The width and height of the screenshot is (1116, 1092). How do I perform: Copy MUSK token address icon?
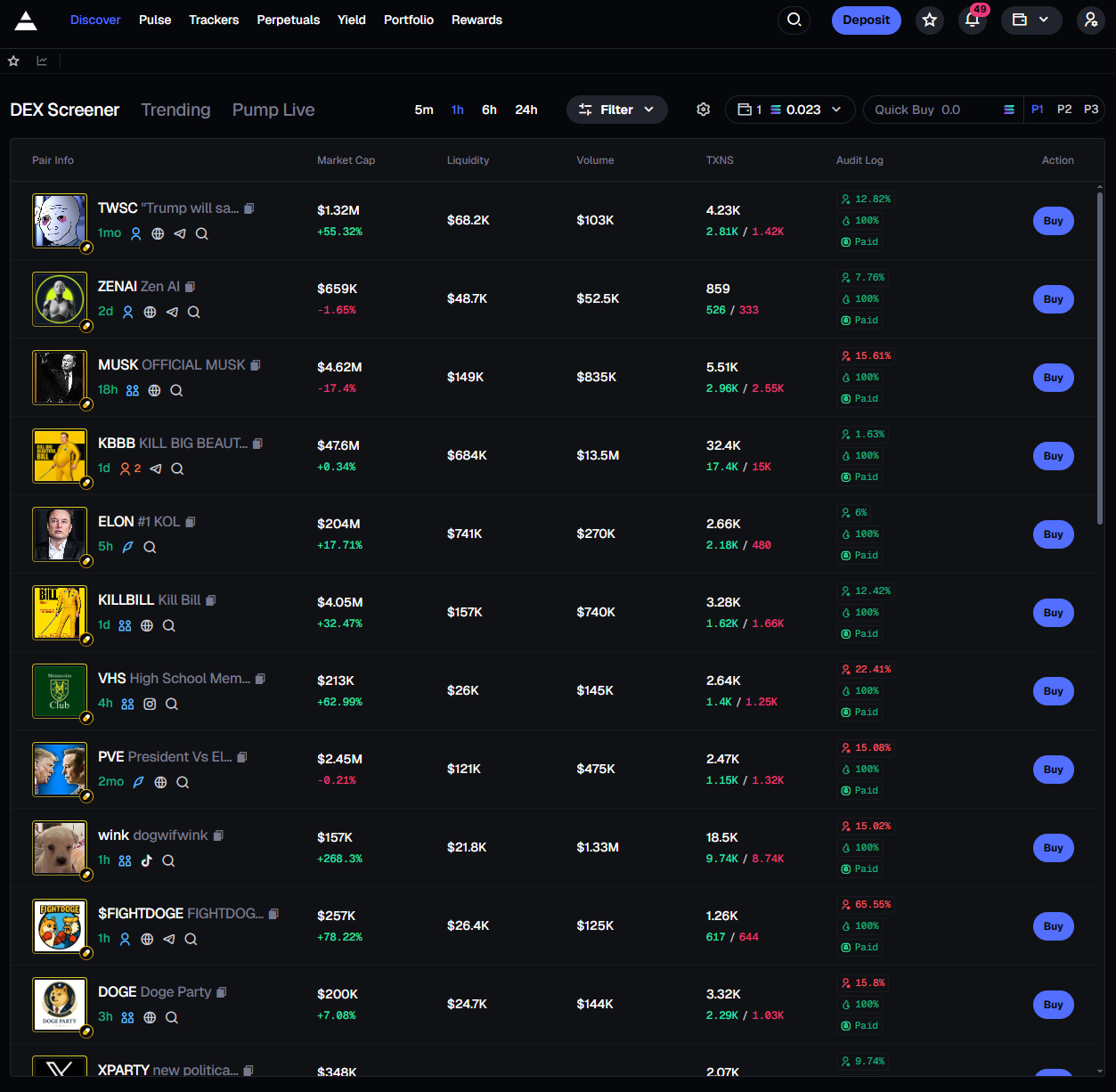click(x=256, y=365)
